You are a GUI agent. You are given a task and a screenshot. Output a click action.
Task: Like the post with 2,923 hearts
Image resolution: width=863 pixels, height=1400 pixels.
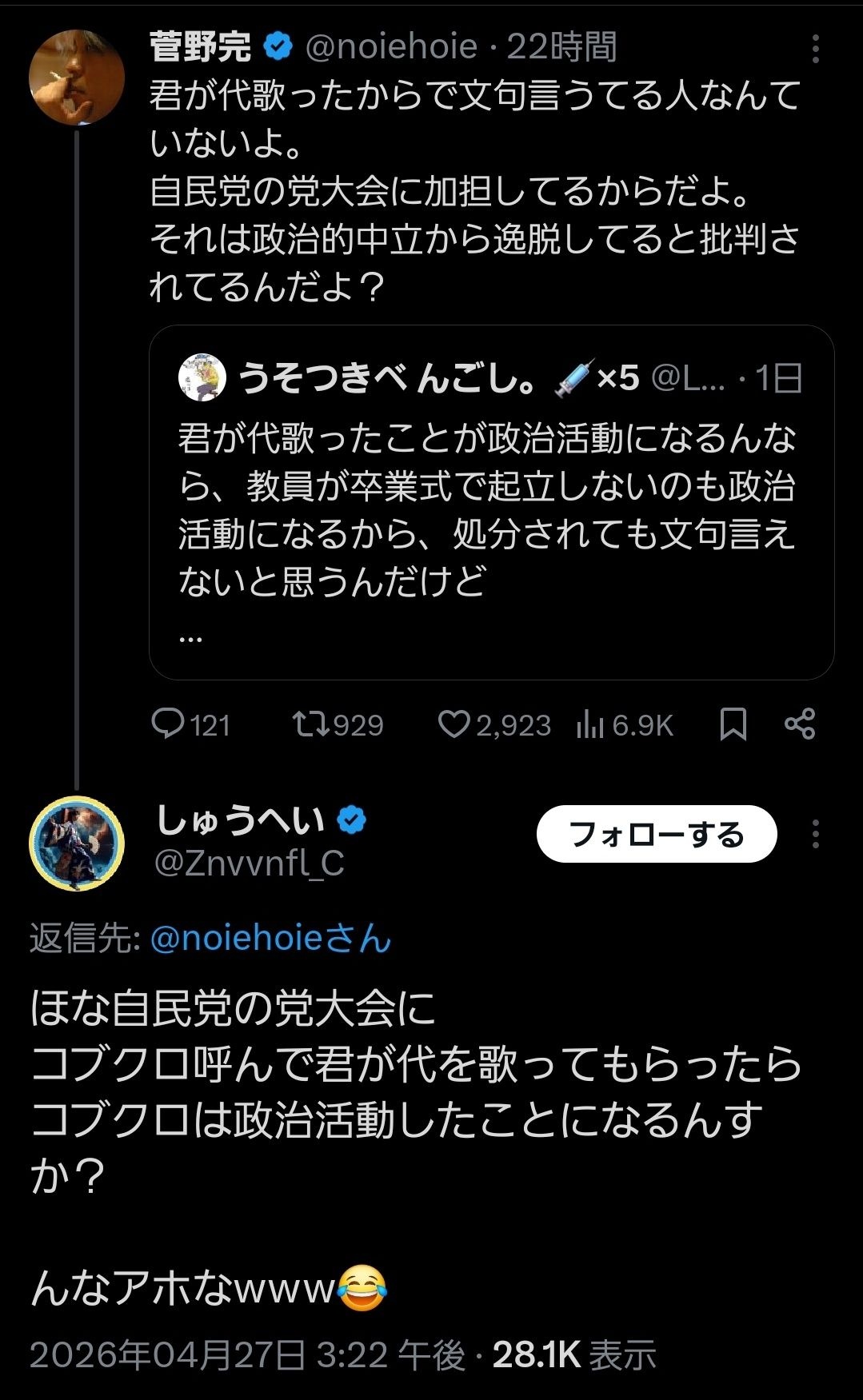click(x=453, y=724)
